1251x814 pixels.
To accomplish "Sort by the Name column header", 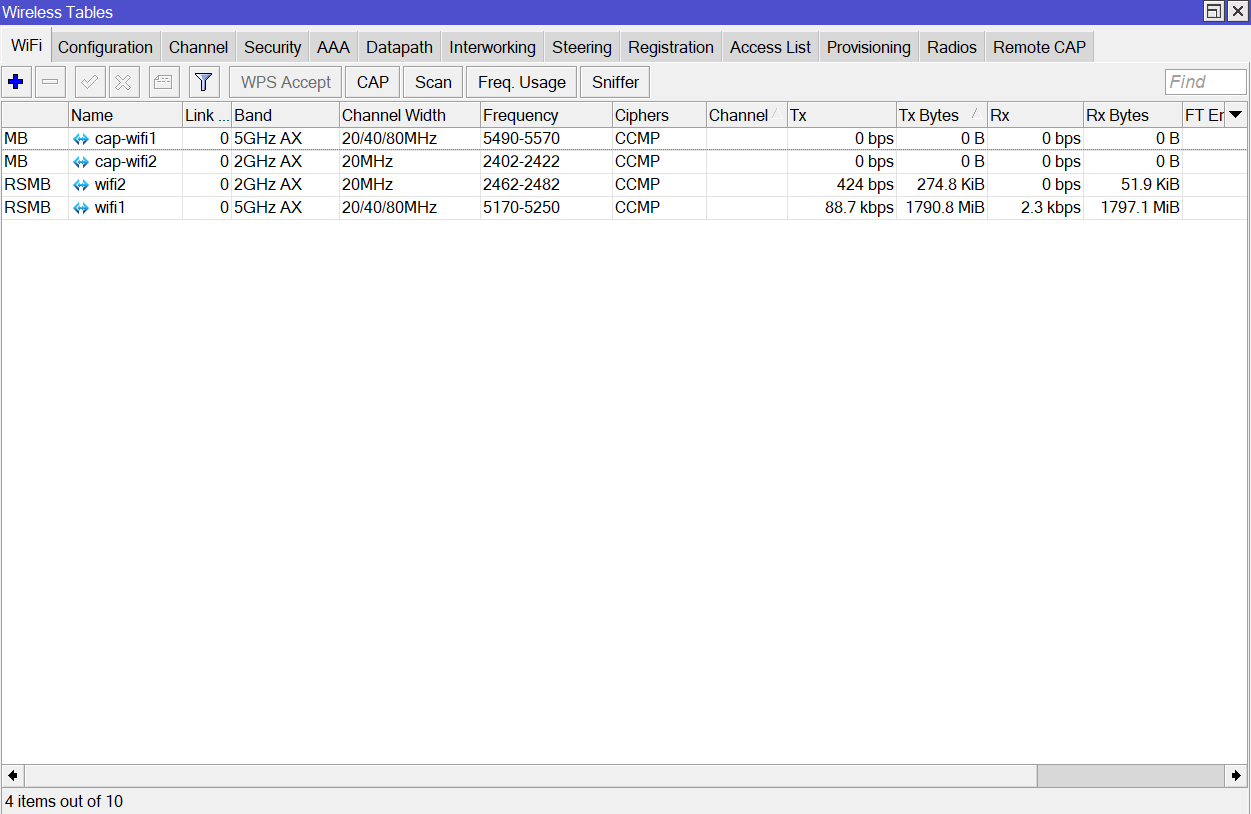I will [125, 115].
